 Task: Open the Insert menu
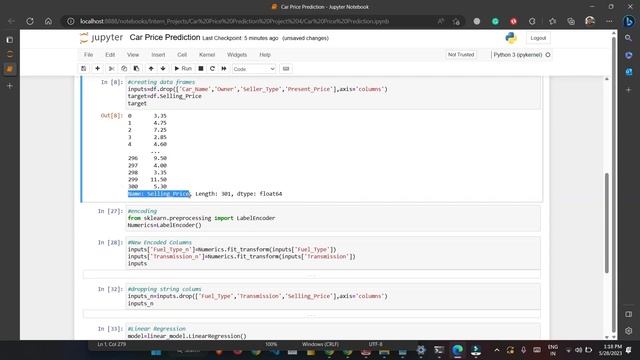[x=158, y=55]
